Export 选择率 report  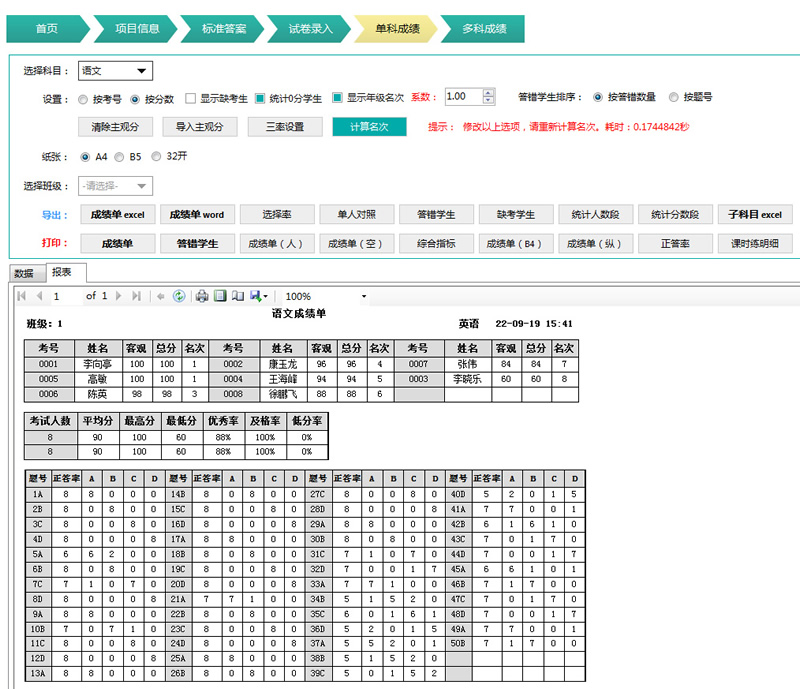coord(277,215)
